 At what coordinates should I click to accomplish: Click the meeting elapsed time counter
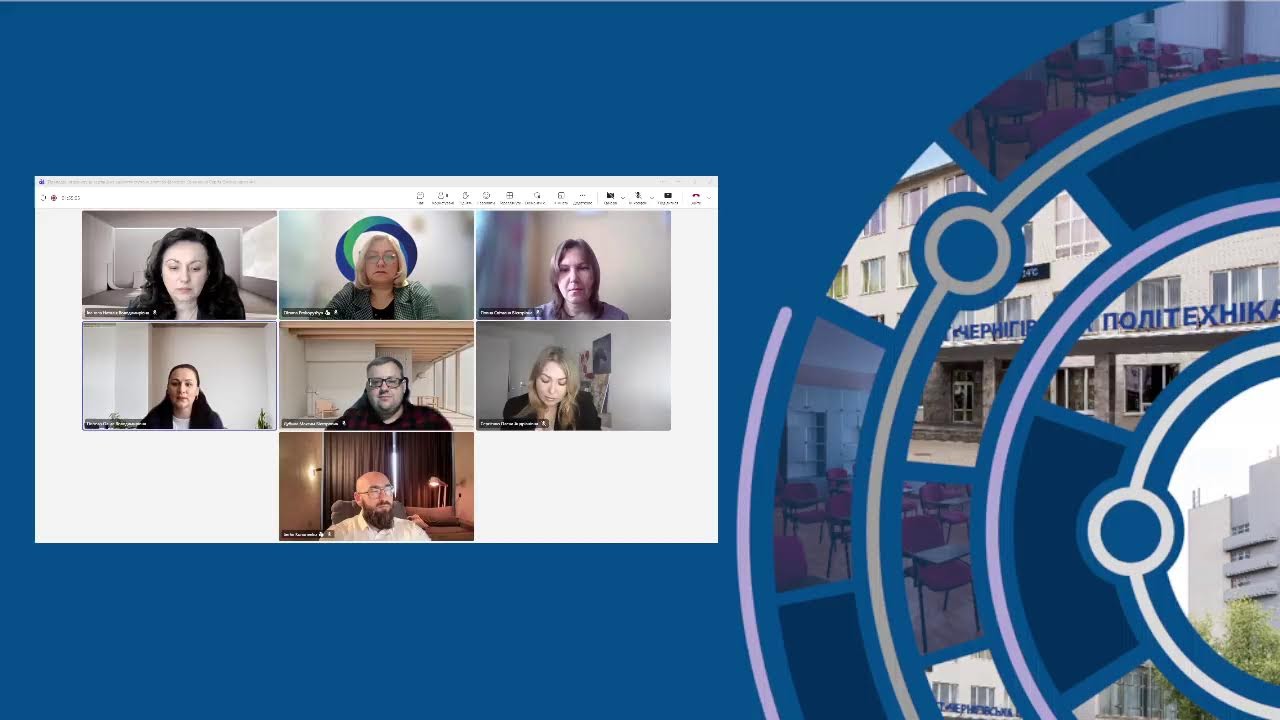(70, 198)
